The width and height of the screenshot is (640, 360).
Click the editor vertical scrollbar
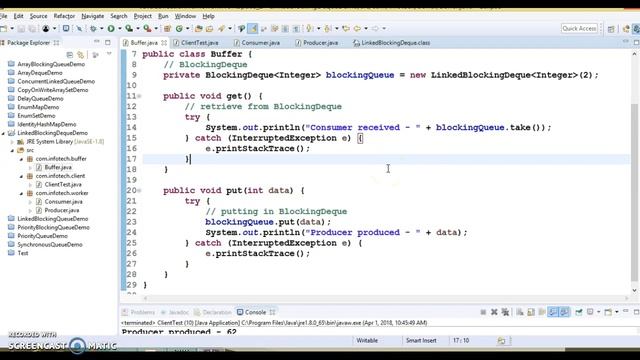point(634,192)
